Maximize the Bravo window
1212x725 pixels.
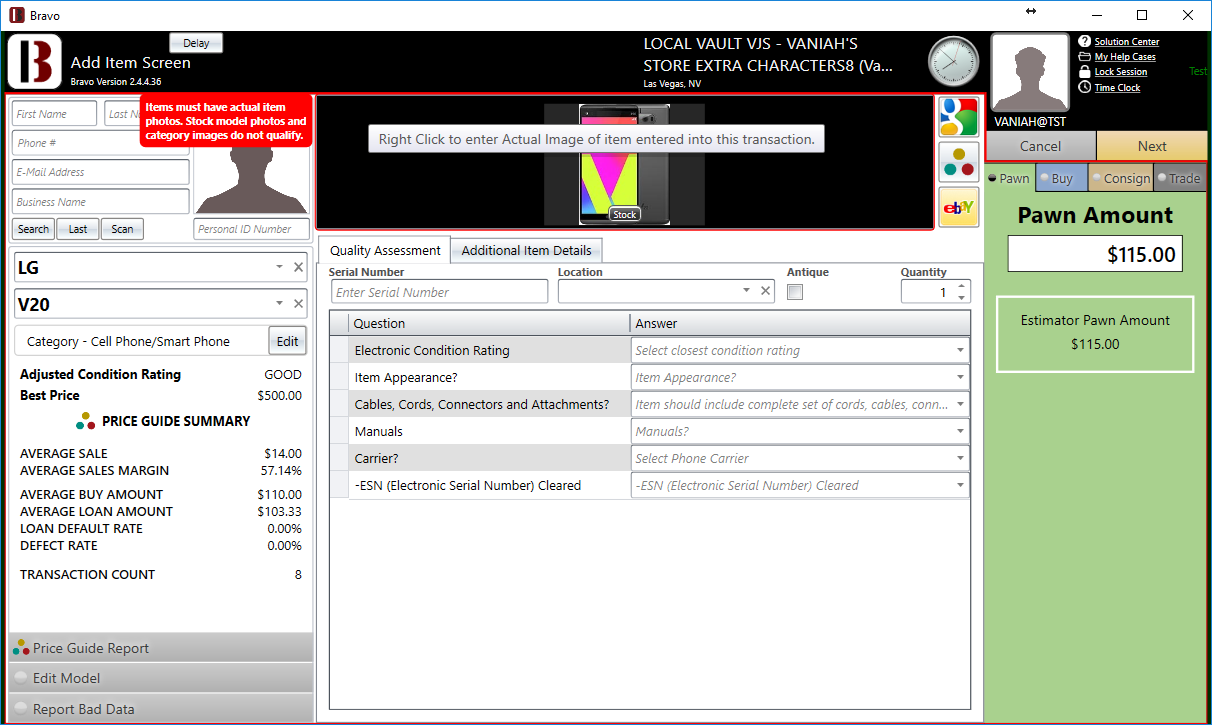pos(1142,15)
